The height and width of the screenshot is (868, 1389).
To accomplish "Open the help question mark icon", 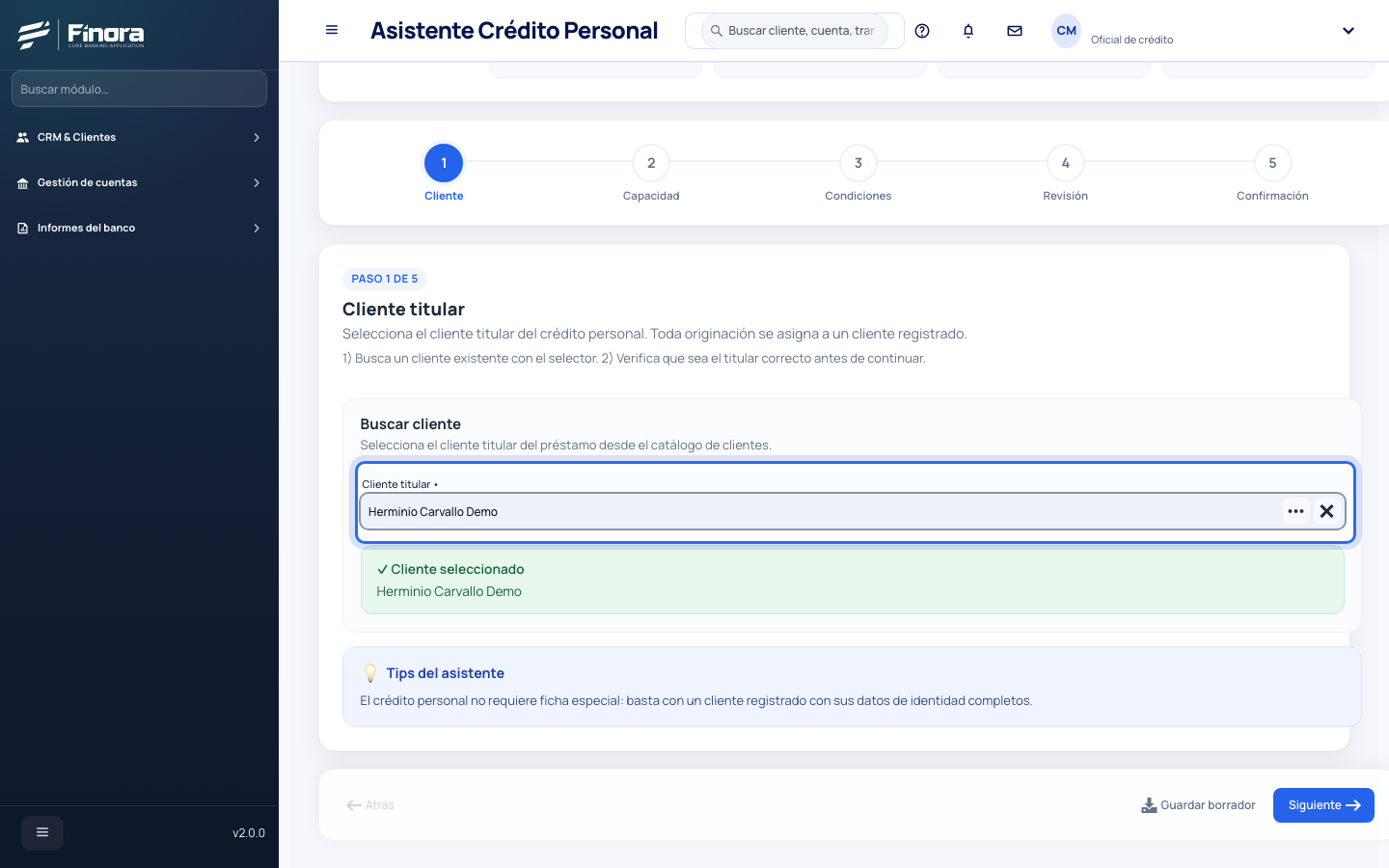I will pyautogui.click(x=922, y=31).
